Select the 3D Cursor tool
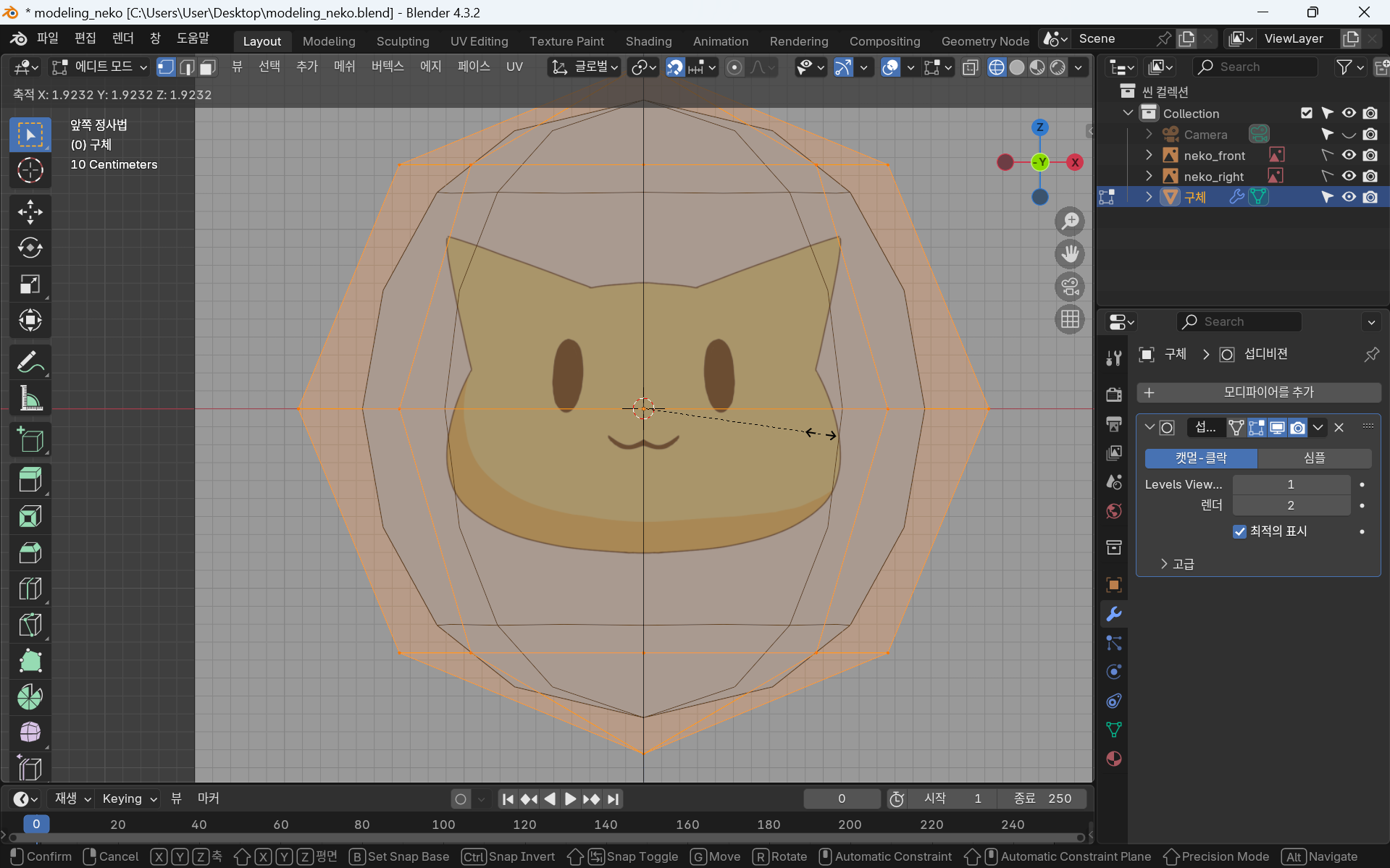Image resolution: width=1390 pixels, height=868 pixels. 30,171
